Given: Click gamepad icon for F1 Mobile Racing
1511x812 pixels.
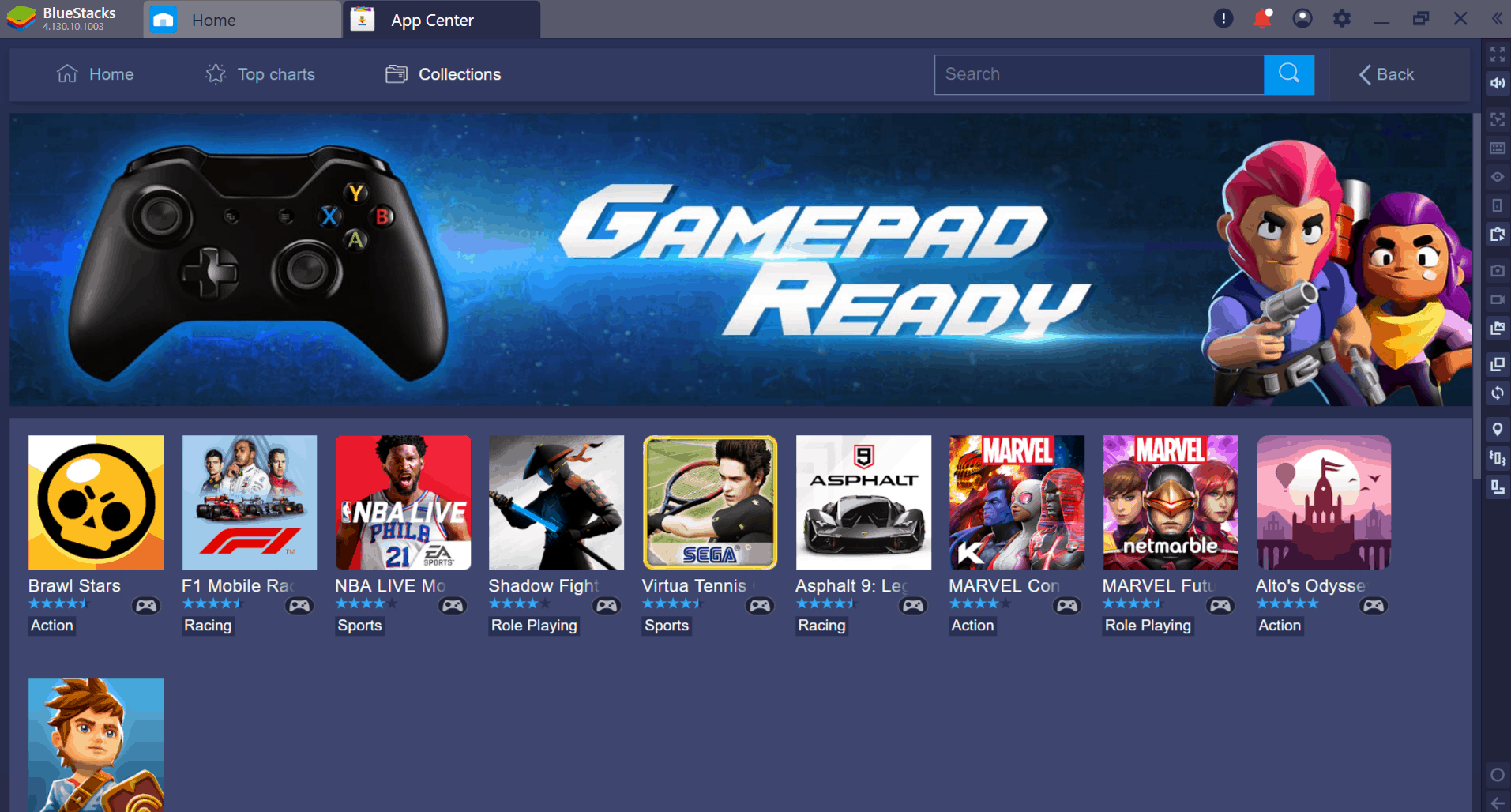Looking at the screenshot, I should click(x=299, y=606).
